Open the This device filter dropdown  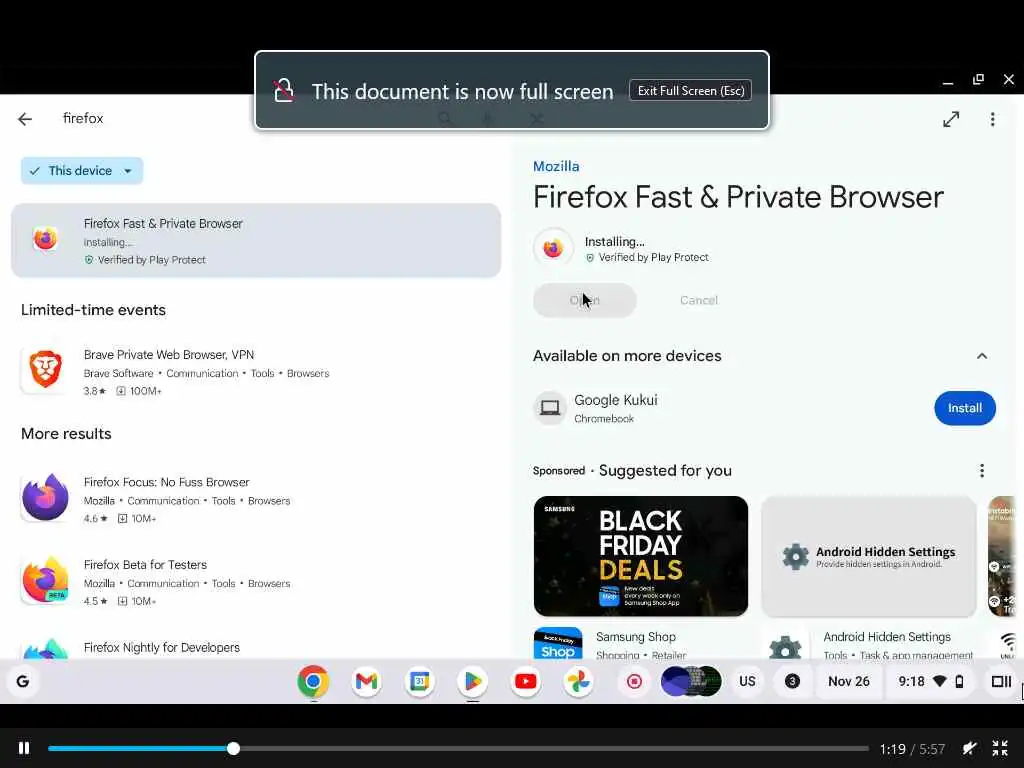click(82, 170)
